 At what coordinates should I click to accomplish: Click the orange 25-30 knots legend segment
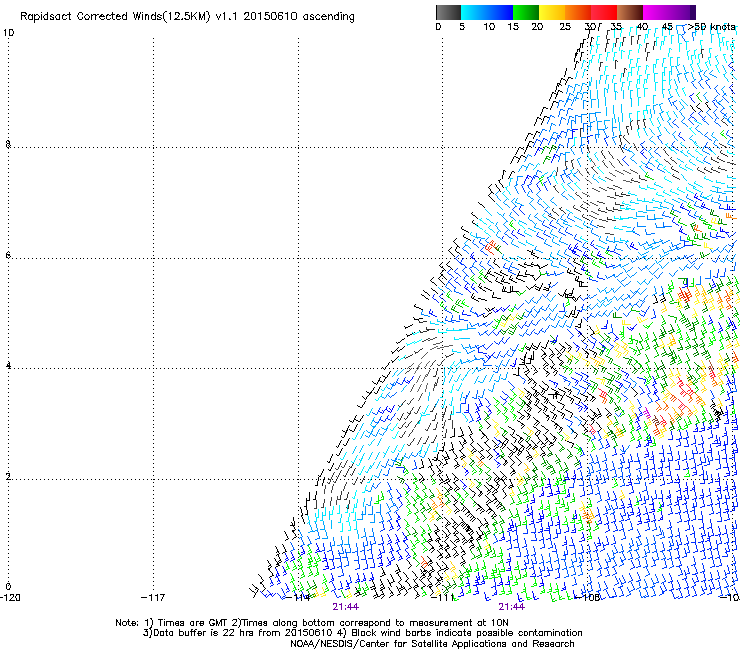point(578,12)
